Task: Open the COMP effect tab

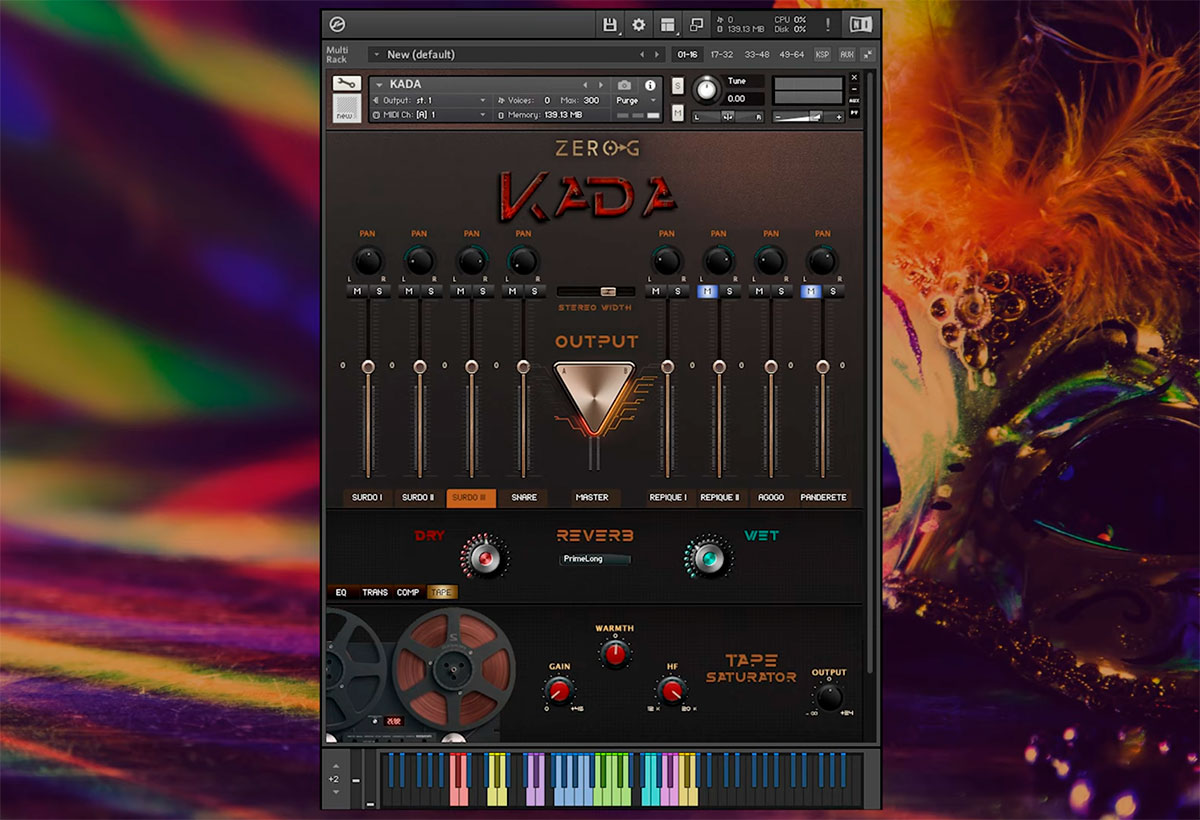Action: click(408, 592)
